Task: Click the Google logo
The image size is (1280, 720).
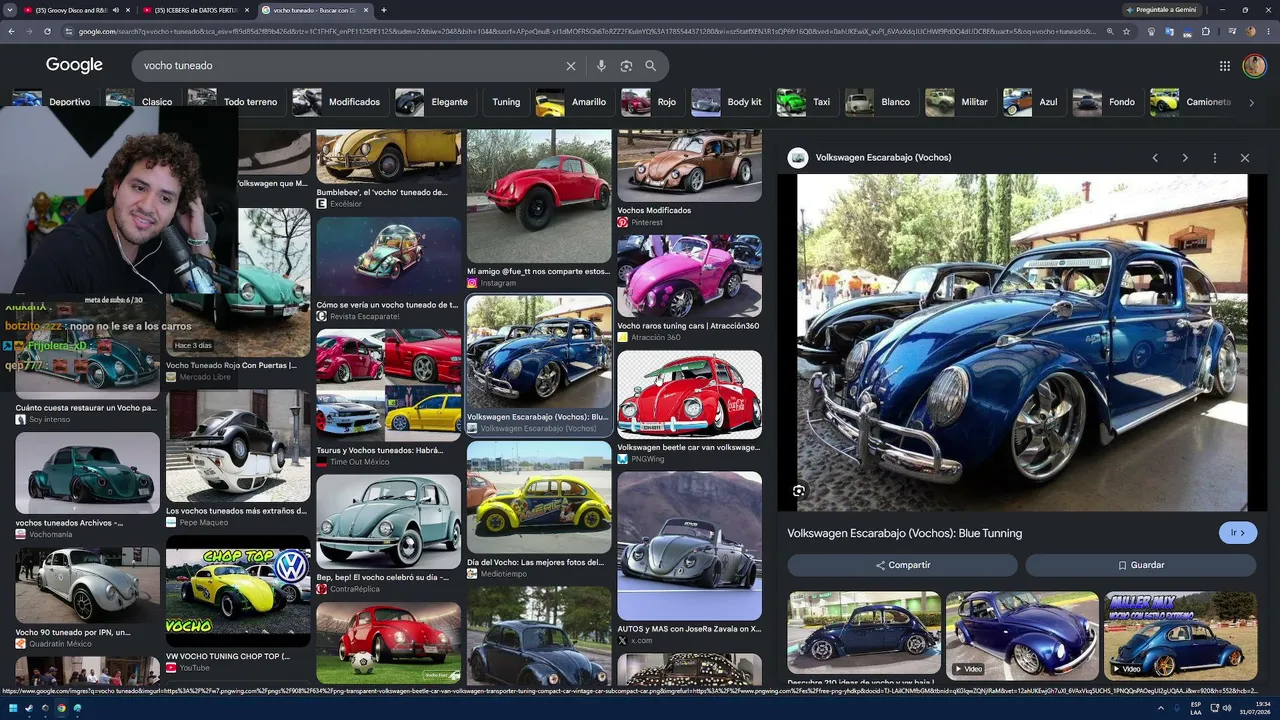Action: [74, 65]
